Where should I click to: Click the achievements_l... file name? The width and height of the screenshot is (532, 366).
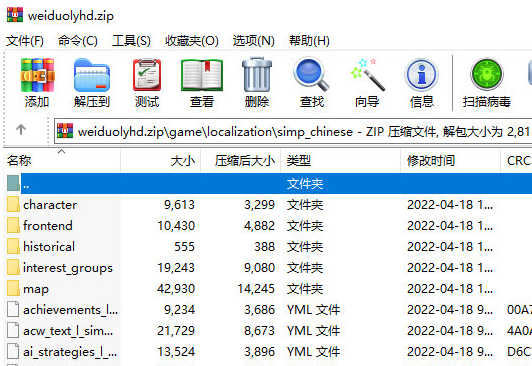tap(71, 310)
